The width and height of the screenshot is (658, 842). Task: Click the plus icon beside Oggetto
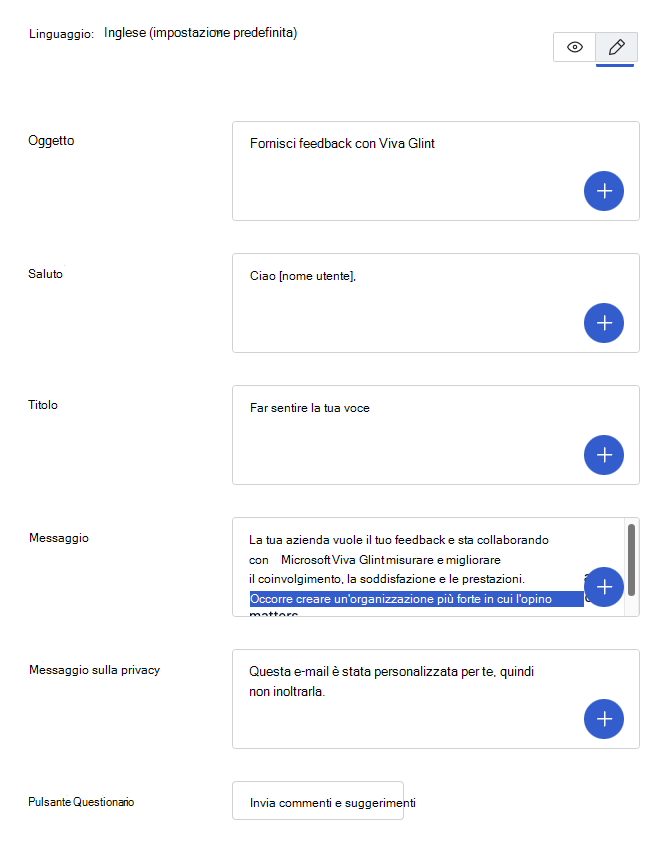604,190
